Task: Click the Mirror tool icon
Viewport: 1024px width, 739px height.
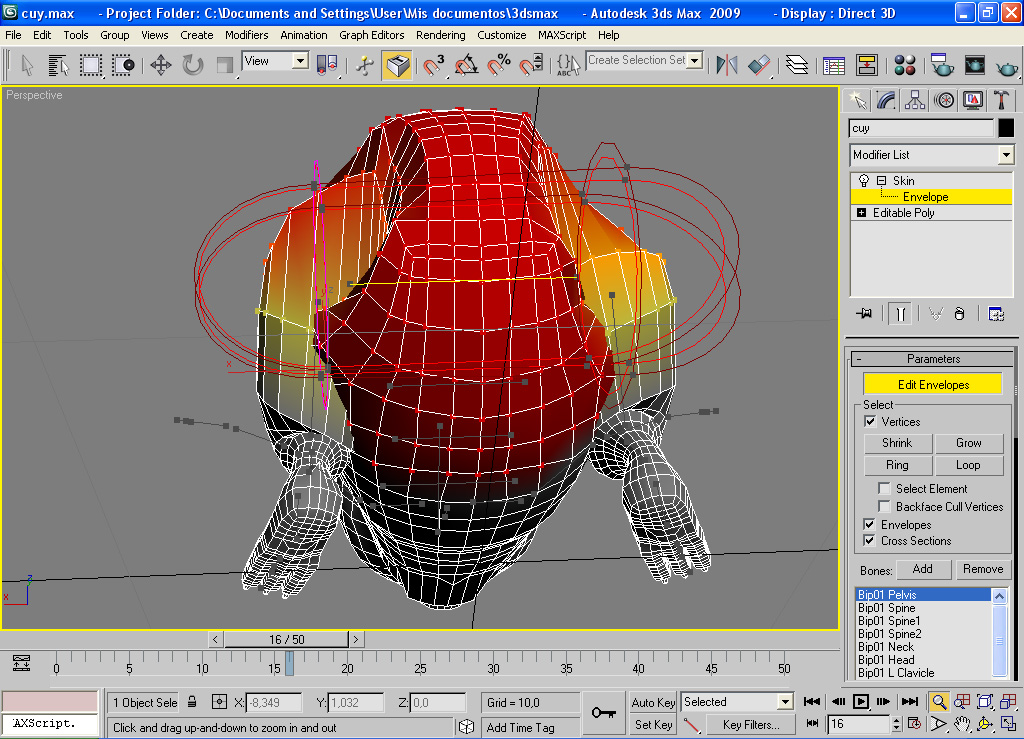Action: coord(727,65)
